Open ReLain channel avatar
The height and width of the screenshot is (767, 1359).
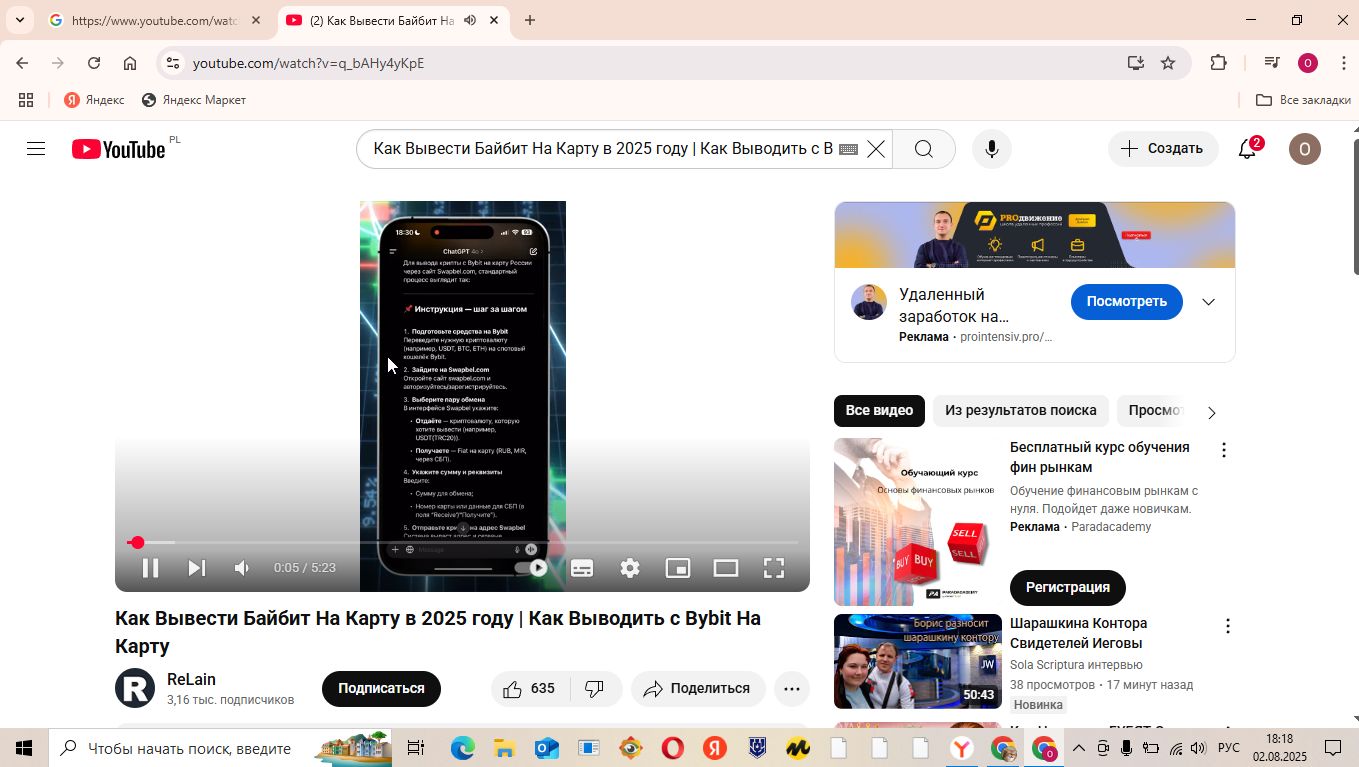pyautogui.click(x=135, y=689)
